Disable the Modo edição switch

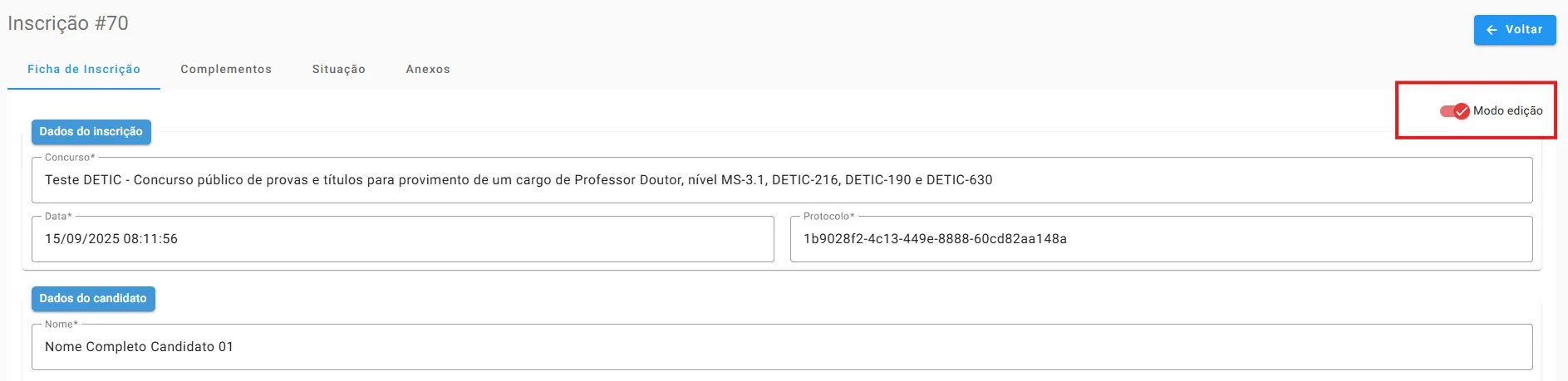[x=1455, y=111]
